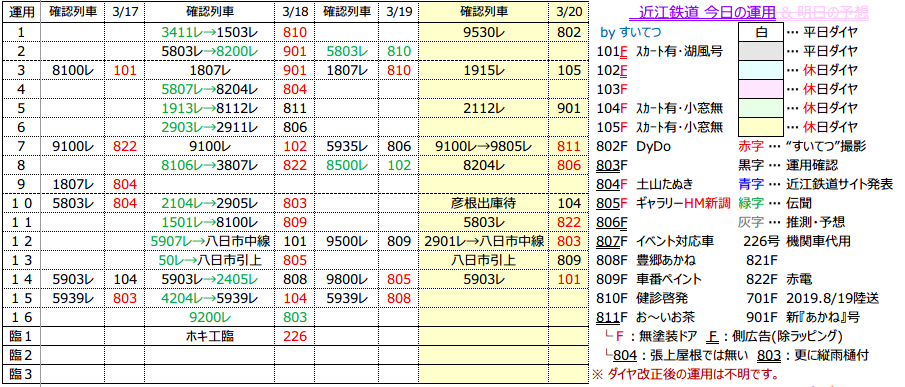Select cell 彦根出庫待
The image size is (905, 387).
[x=484, y=204]
